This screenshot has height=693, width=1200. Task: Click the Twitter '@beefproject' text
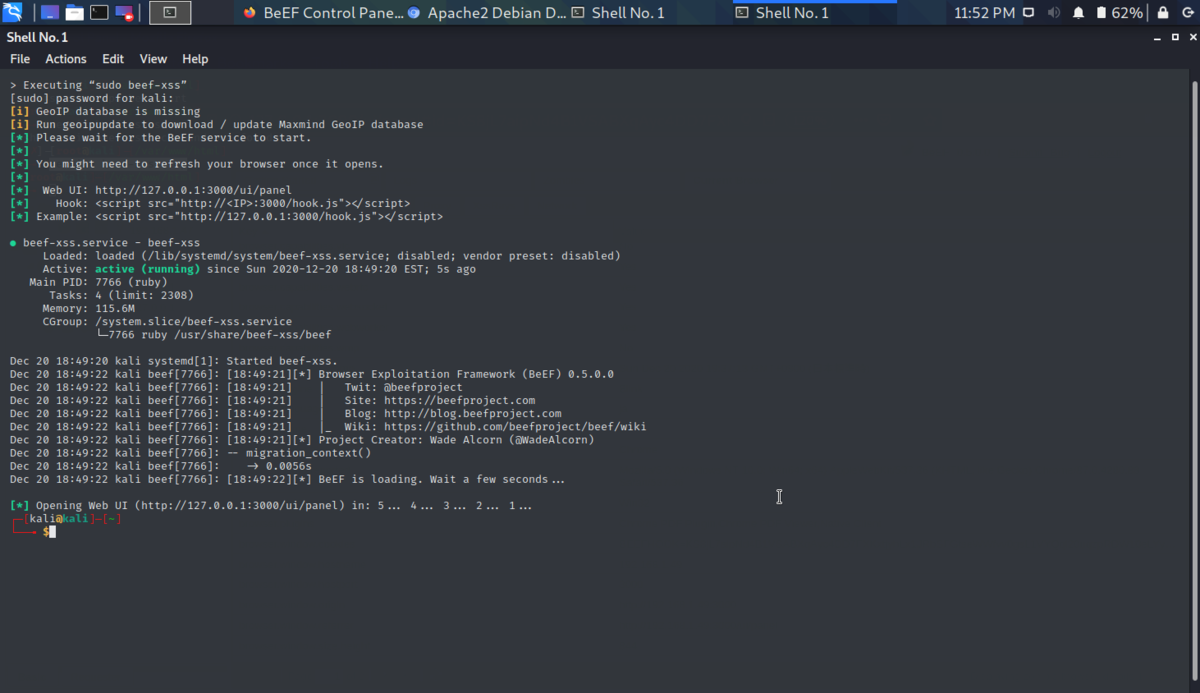[423, 387]
